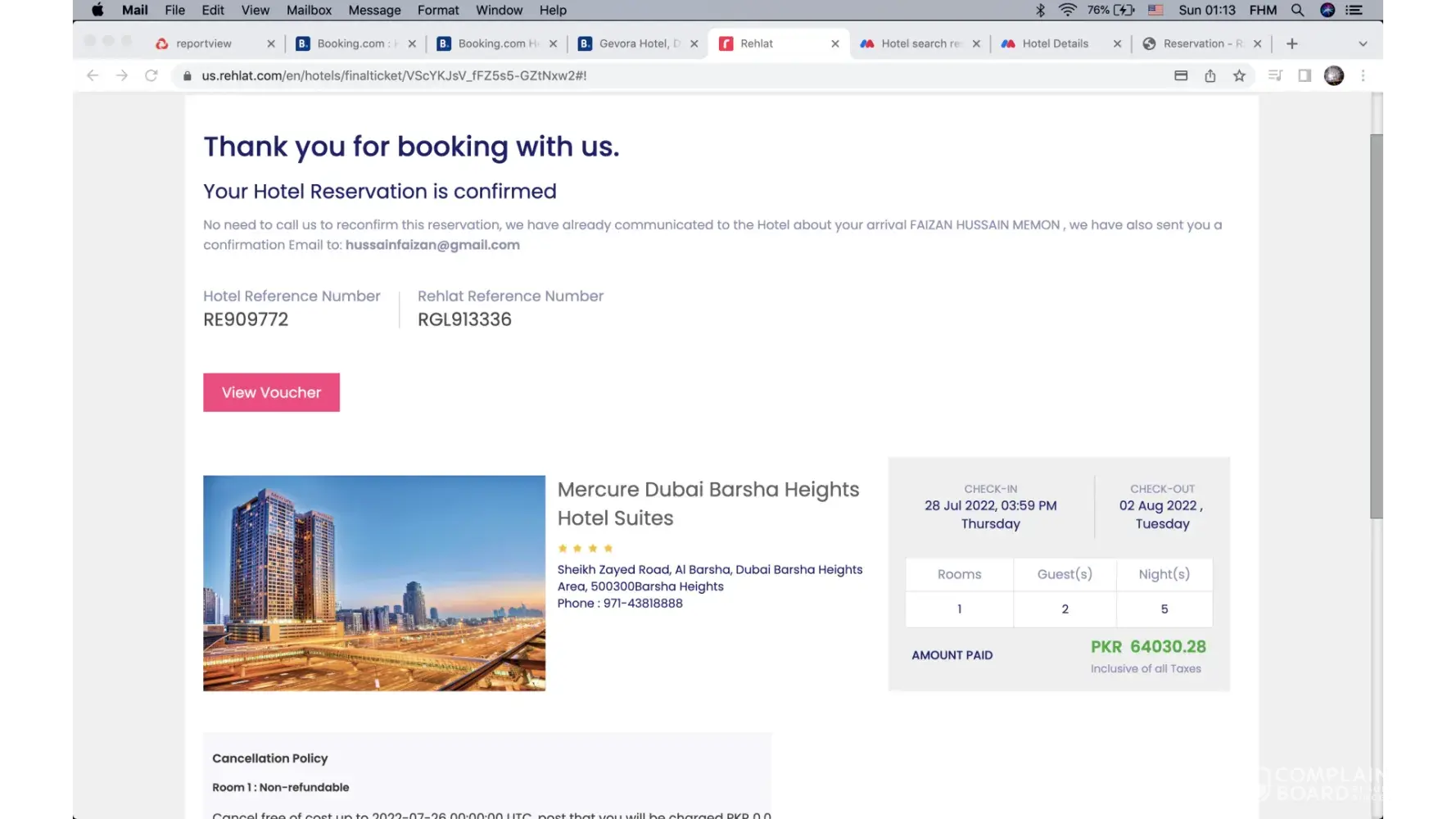Open the media control icon in the toolbar
This screenshot has height=819, width=1456.
(1275, 75)
